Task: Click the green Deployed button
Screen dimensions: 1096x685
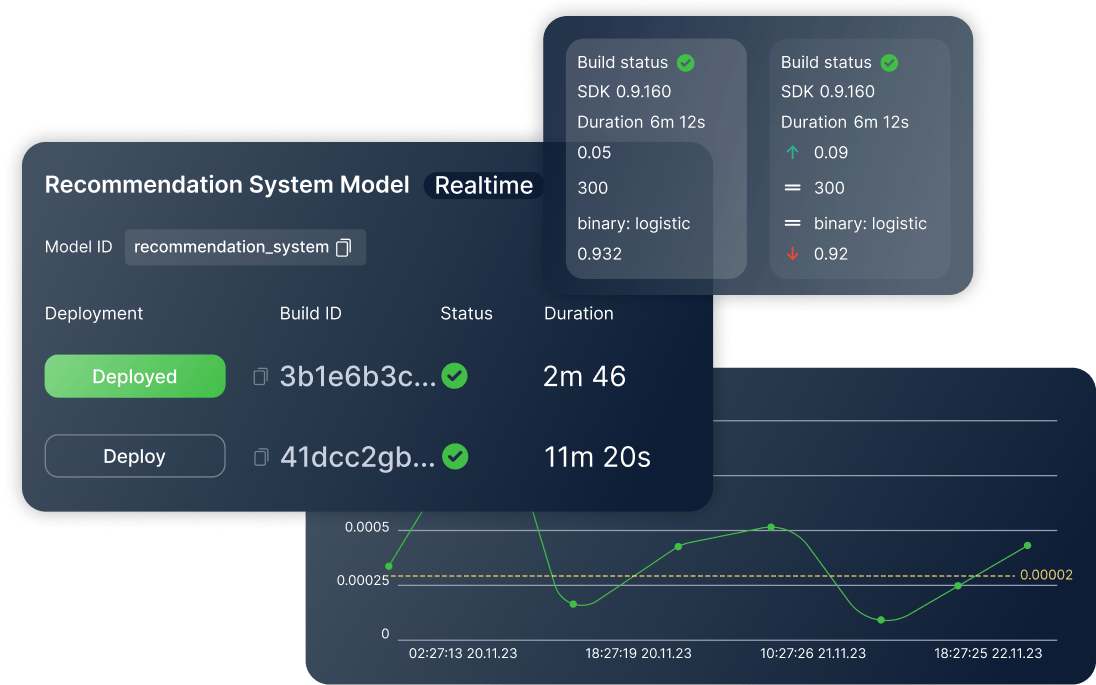Action: (x=135, y=376)
